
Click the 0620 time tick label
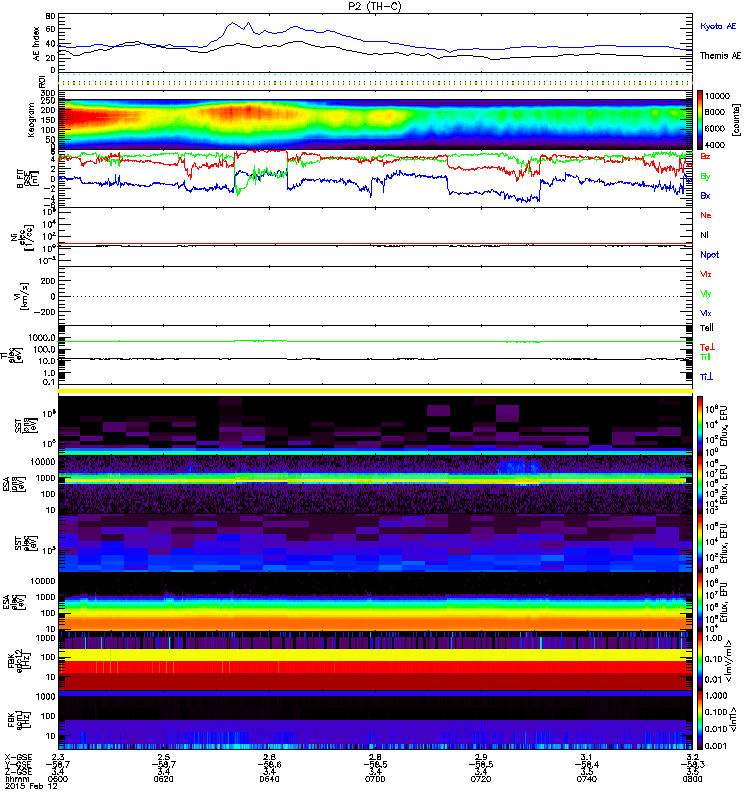click(163, 779)
